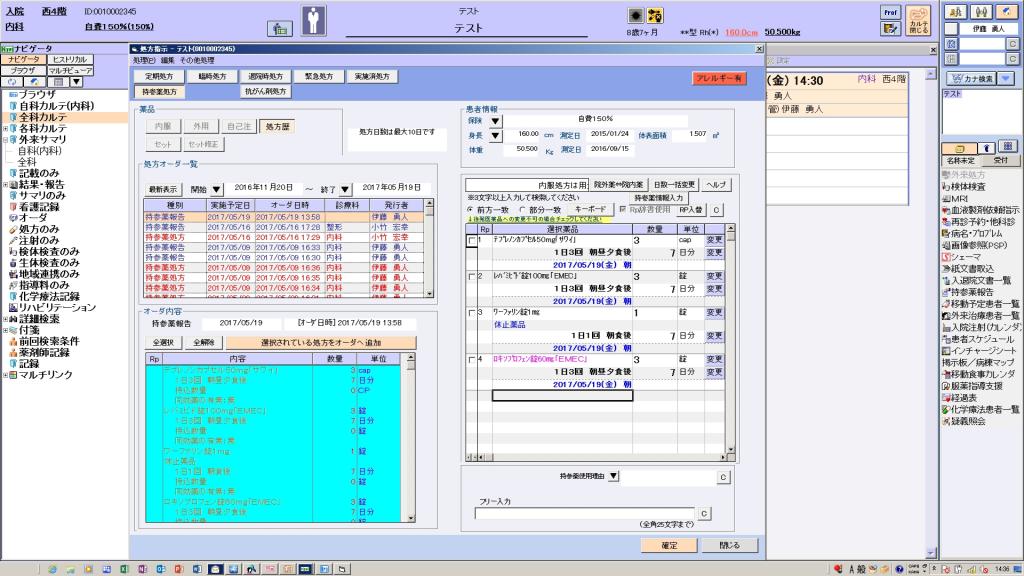Viewport: 1024px width, 576px height.
Task: Open the 持参薬使用理由 dropdown
Action: [x=614, y=476]
